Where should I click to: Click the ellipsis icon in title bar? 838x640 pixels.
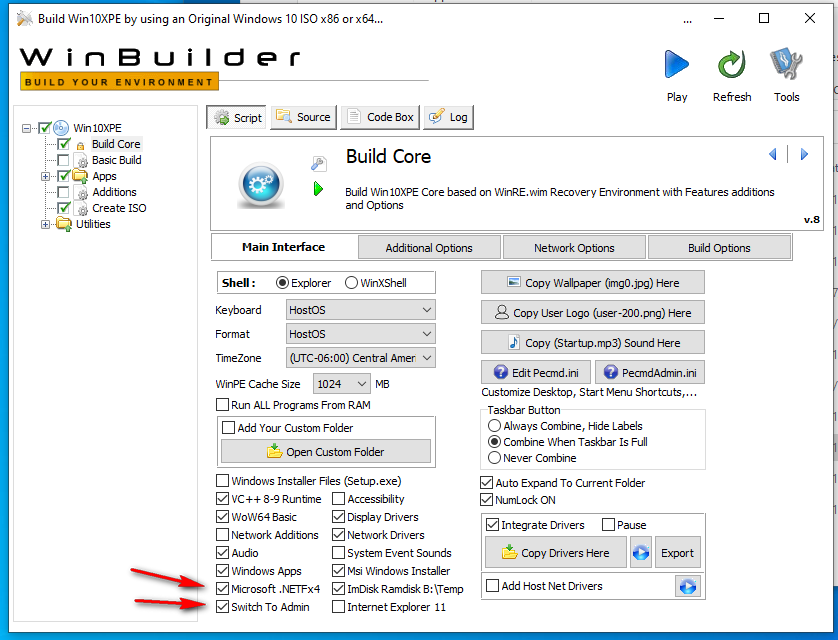click(688, 21)
